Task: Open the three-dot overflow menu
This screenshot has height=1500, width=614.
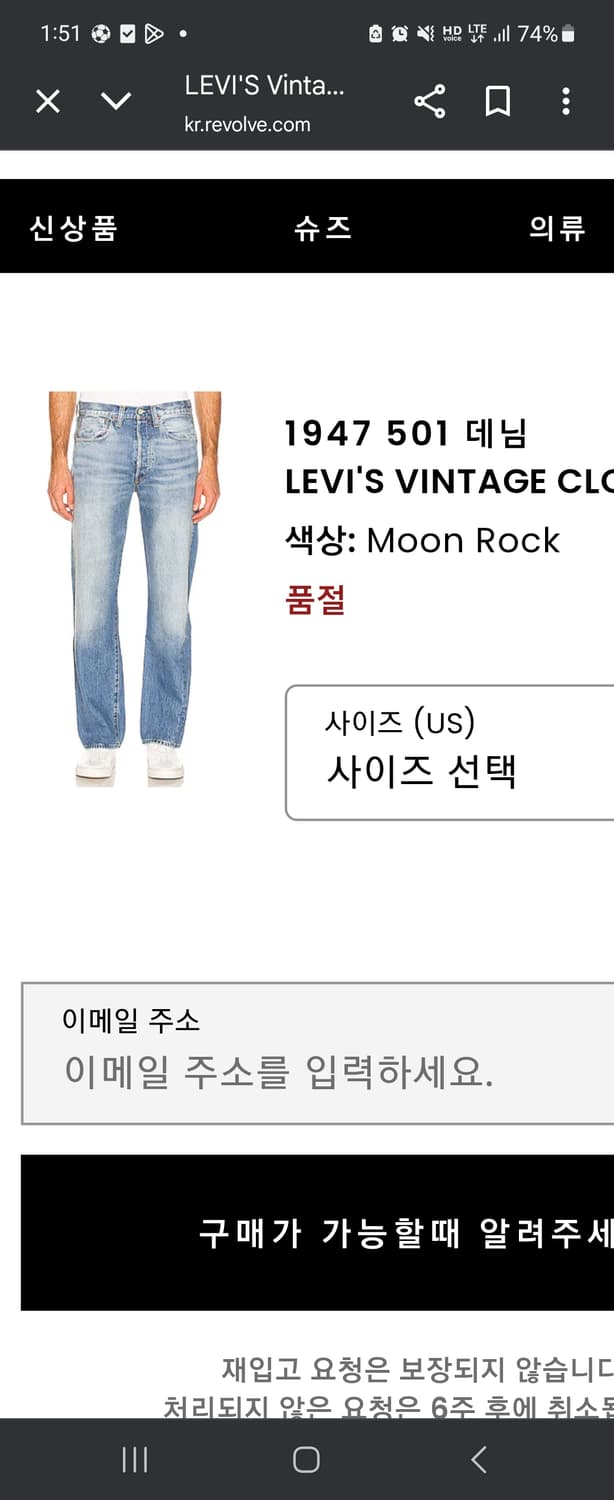Action: 566,101
